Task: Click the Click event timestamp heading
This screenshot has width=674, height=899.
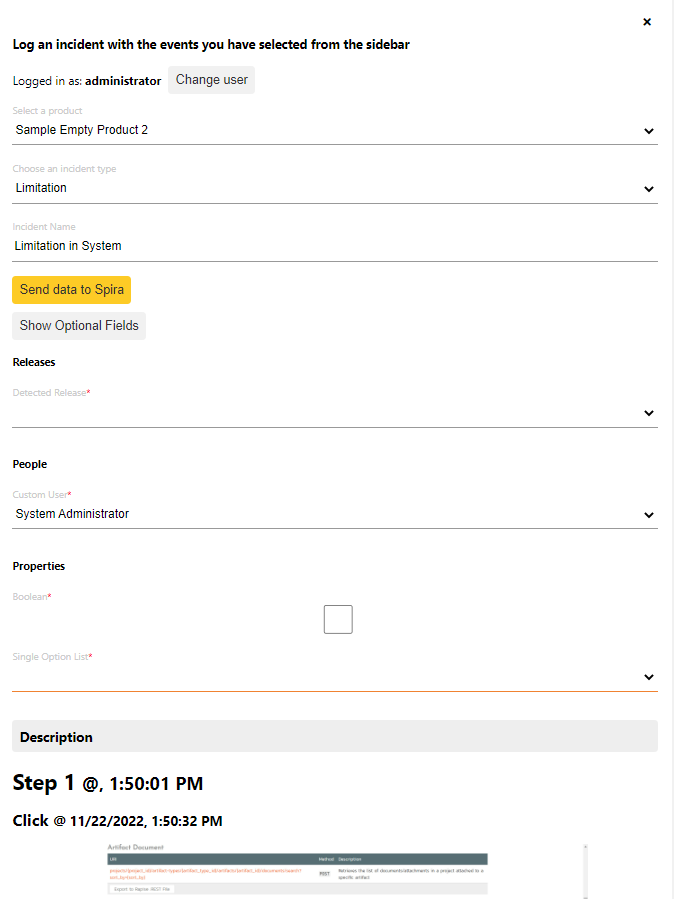Action: (x=117, y=821)
